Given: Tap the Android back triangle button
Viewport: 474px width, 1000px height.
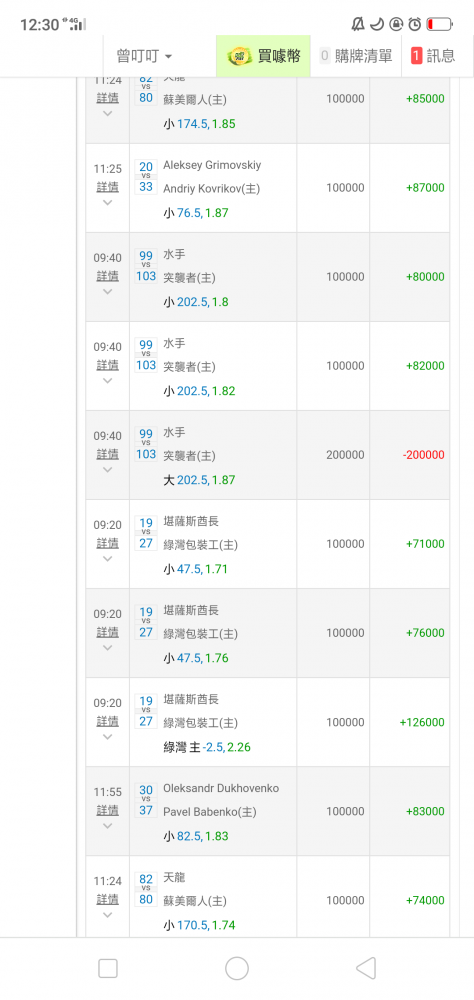Looking at the screenshot, I should click(366, 968).
